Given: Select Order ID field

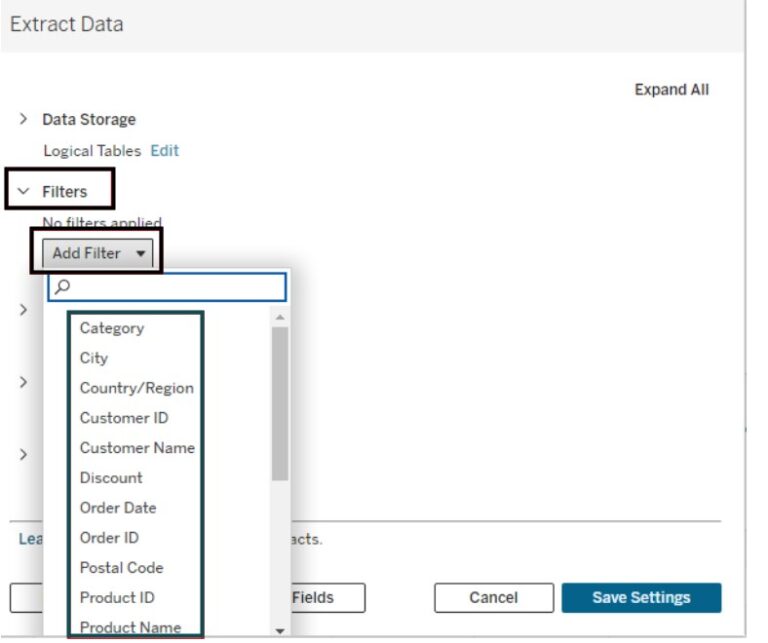Looking at the screenshot, I should tap(109, 537).
